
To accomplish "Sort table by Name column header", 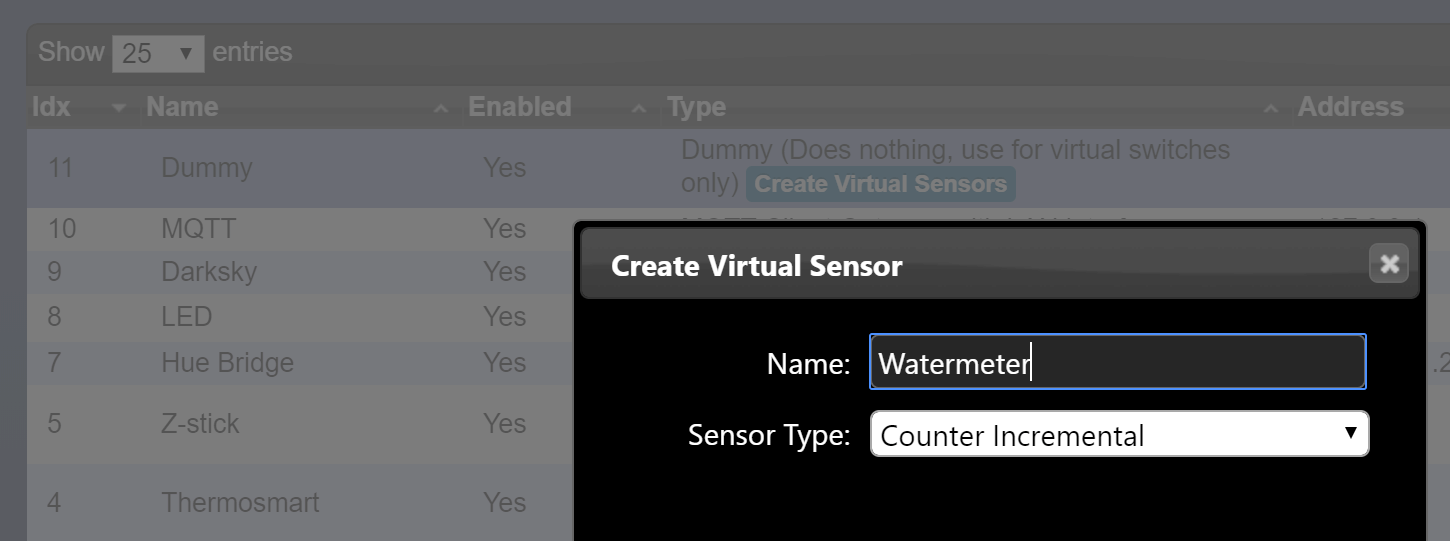I will (x=182, y=107).
